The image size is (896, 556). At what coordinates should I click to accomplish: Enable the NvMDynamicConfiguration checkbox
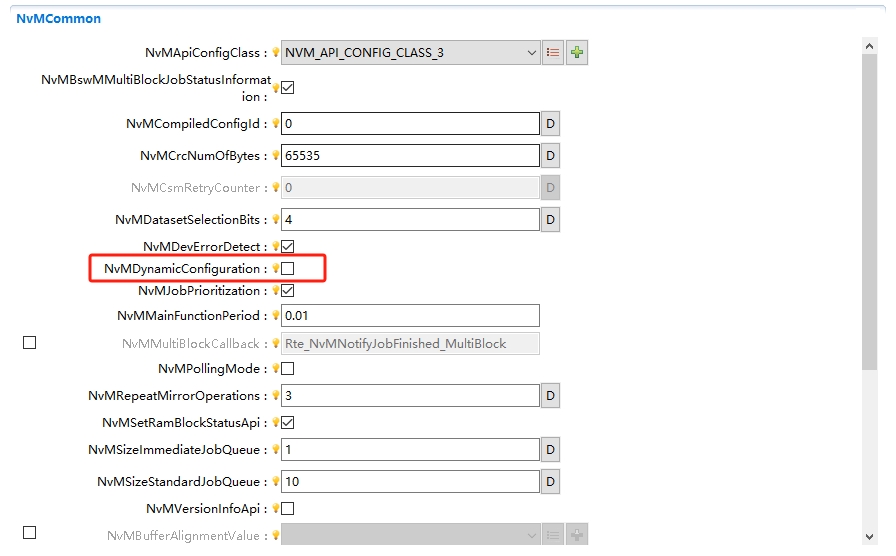click(288, 269)
